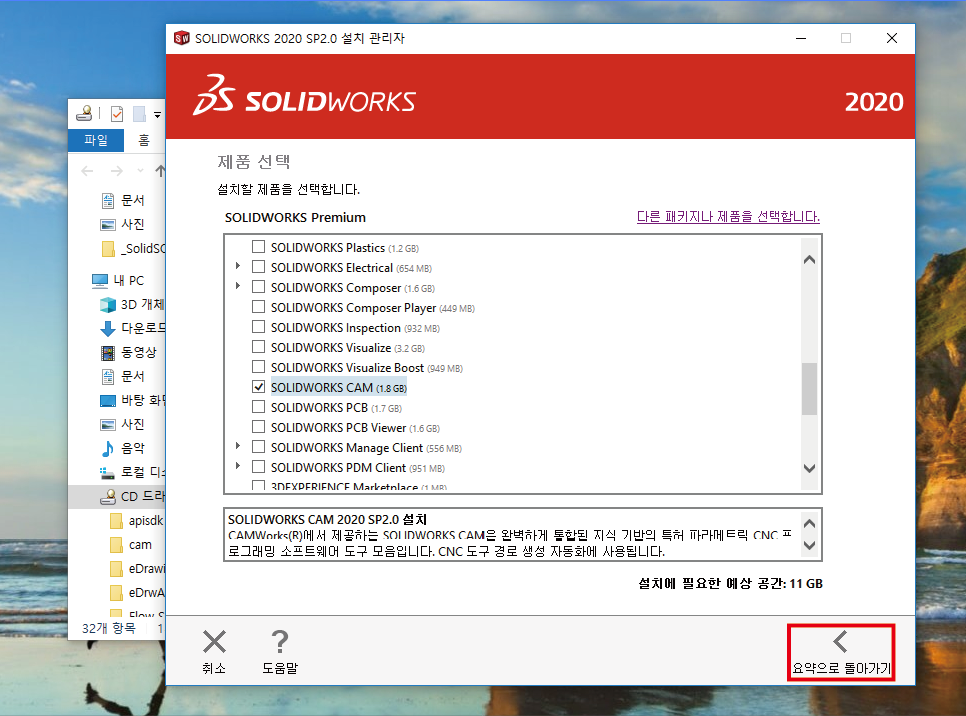Viewport: 966px width, 716px height.
Task: Open 3D 개체 folder in Explorer
Action: (132, 304)
